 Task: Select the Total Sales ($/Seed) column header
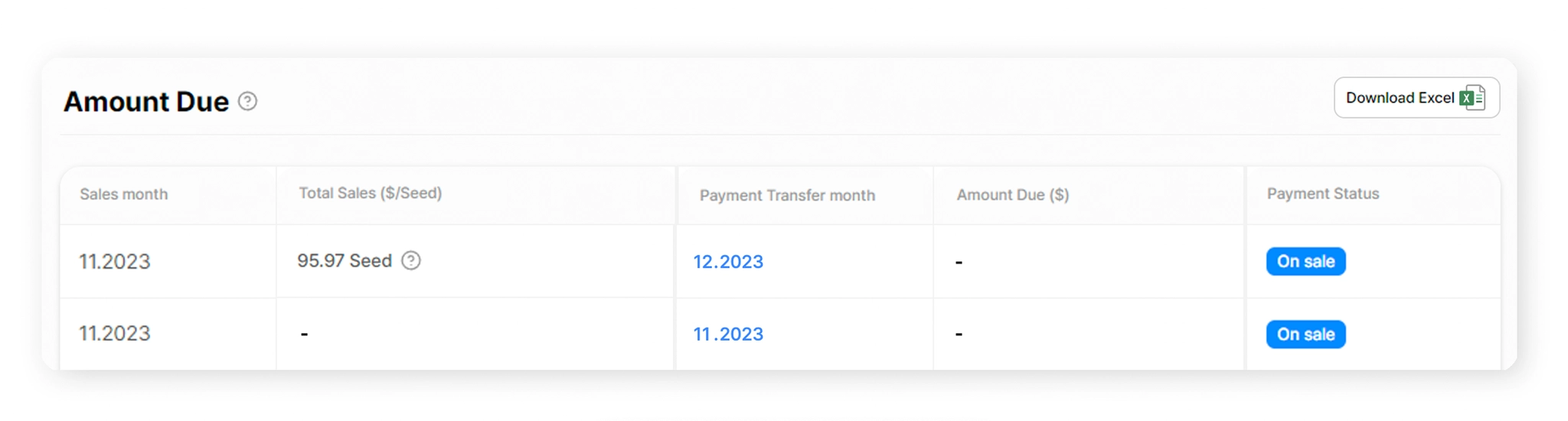tap(371, 193)
